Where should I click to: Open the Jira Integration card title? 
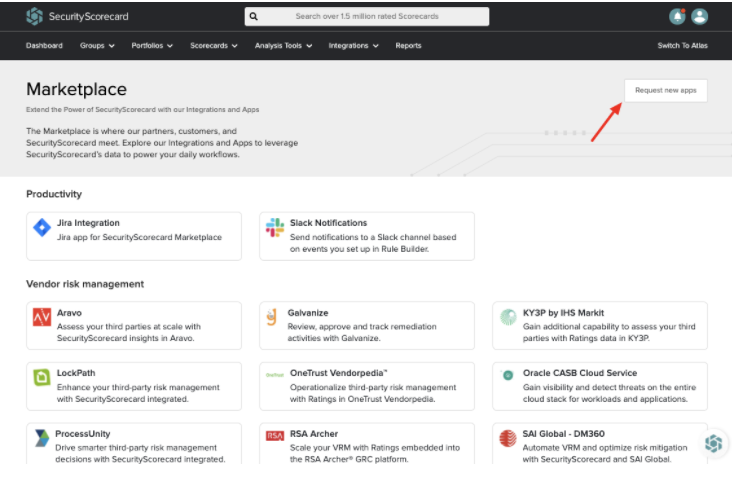[x=88, y=223]
